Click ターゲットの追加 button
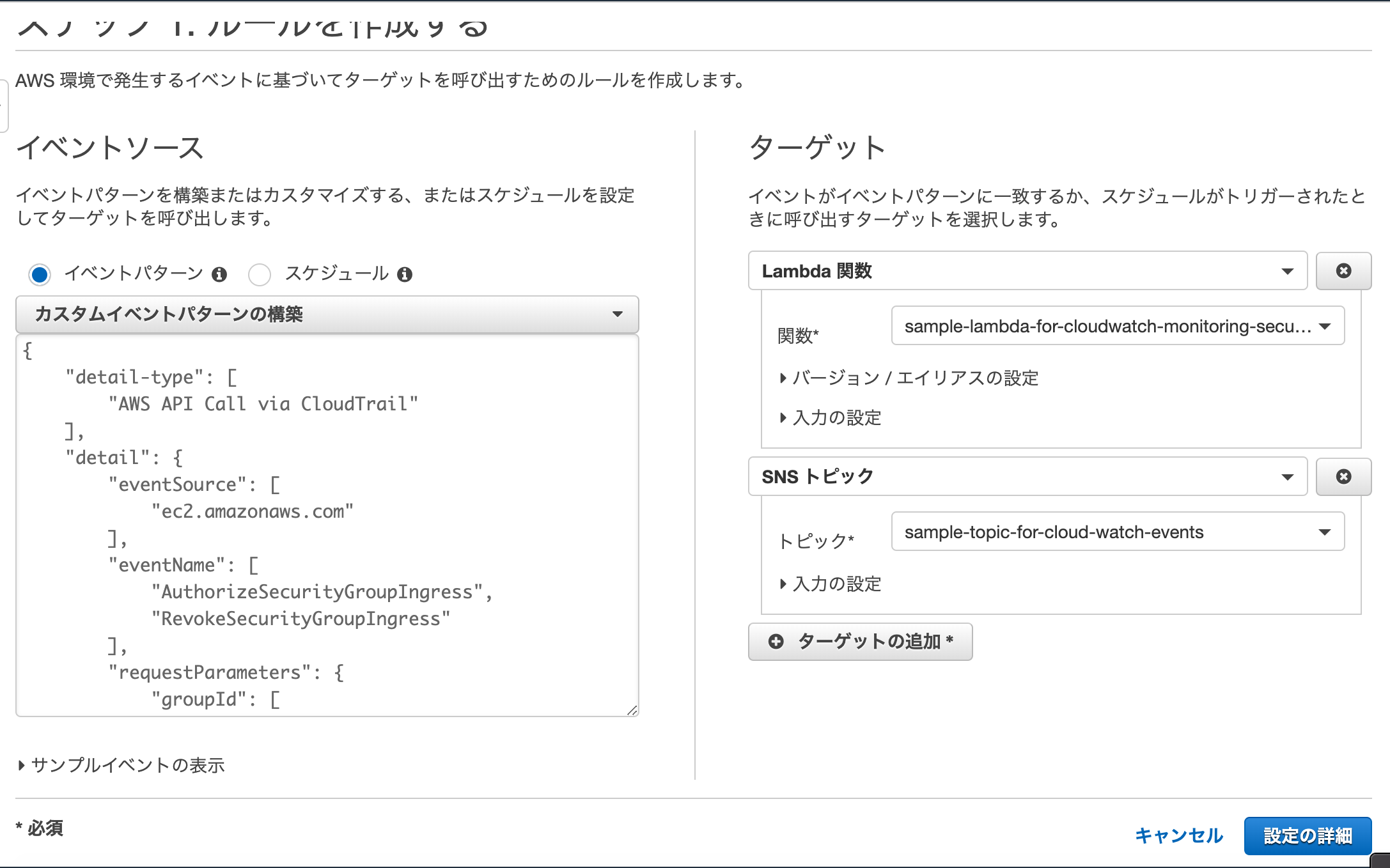This screenshot has height=868, width=1390. (x=860, y=641)
